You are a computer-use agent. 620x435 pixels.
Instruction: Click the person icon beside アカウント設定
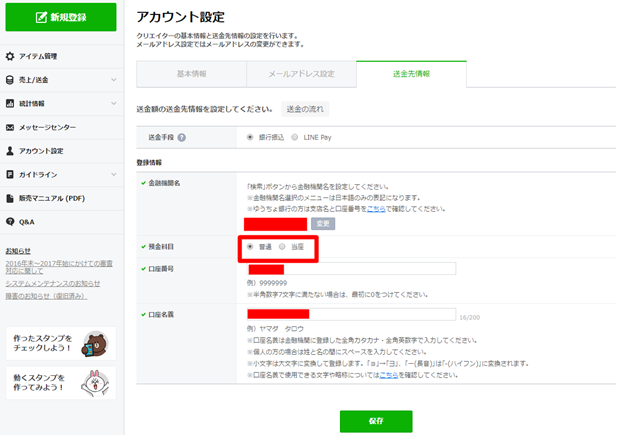click(x=10, y=151)
